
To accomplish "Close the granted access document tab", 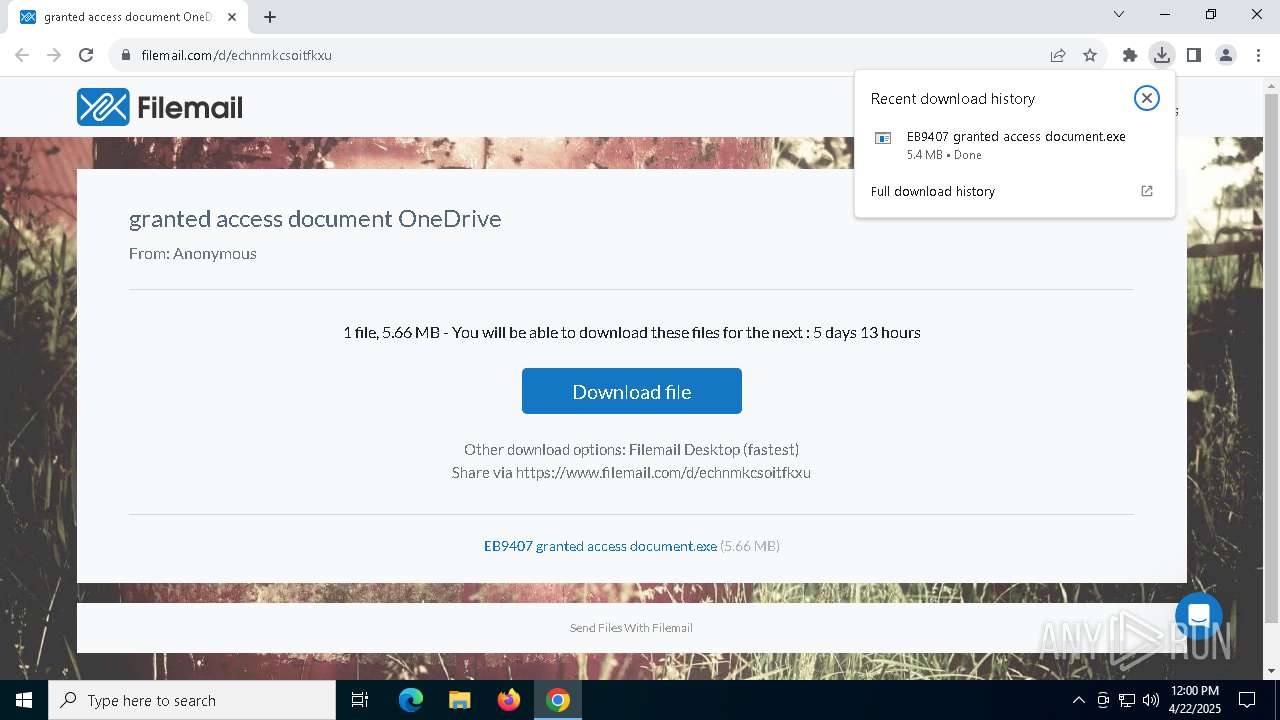I will tap(232, 17).
